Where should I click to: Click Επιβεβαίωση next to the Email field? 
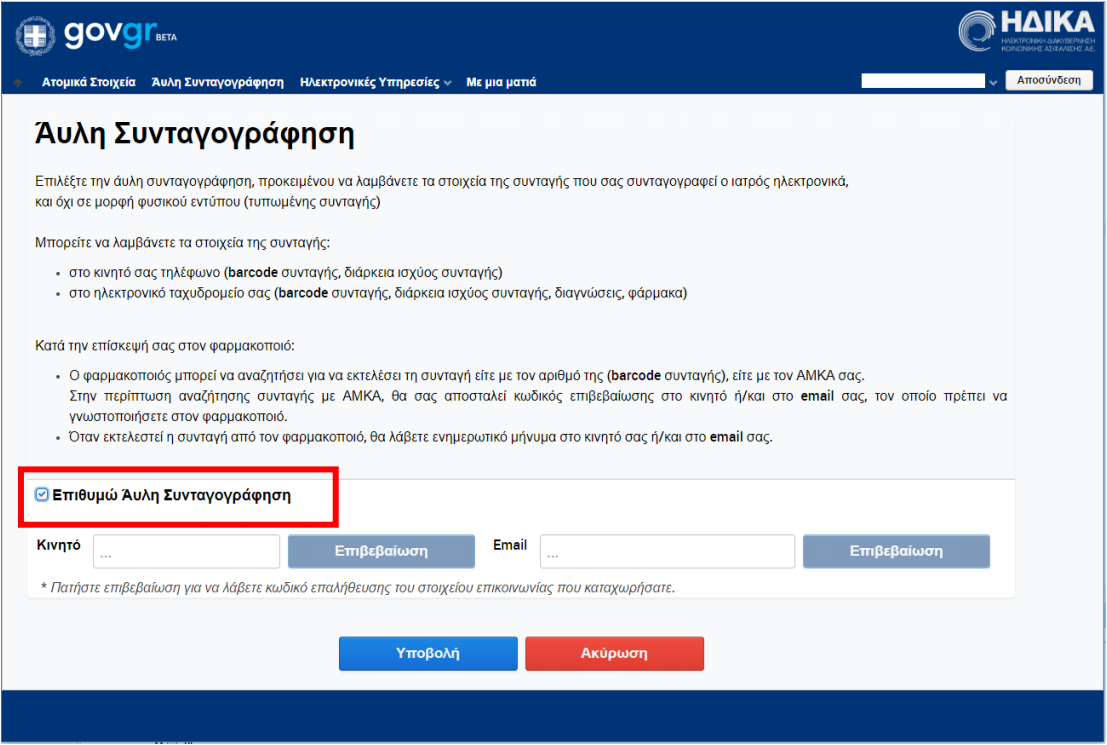click(x=896, y=551)
